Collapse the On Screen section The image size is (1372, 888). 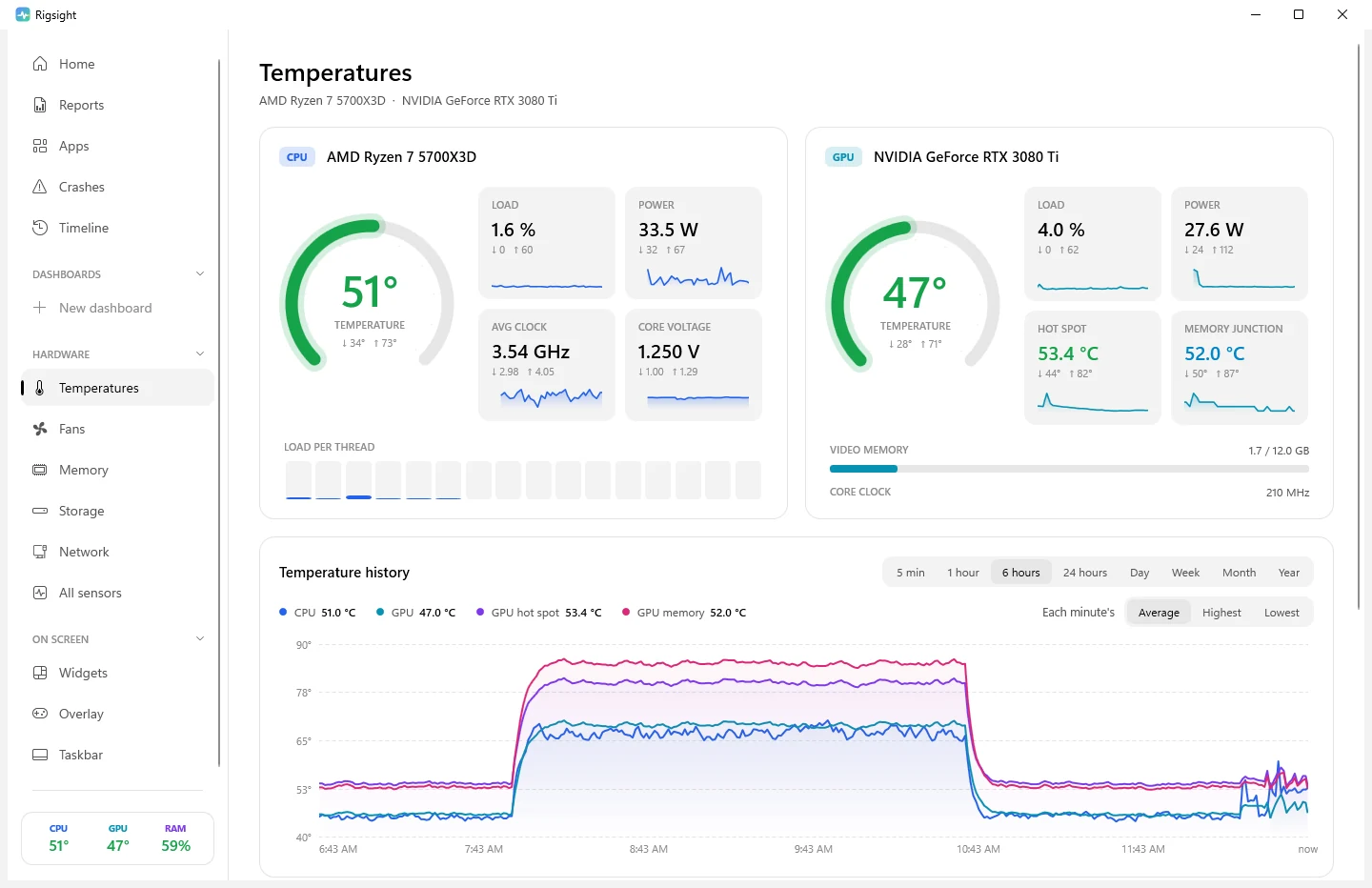click(x=200, y=638)
